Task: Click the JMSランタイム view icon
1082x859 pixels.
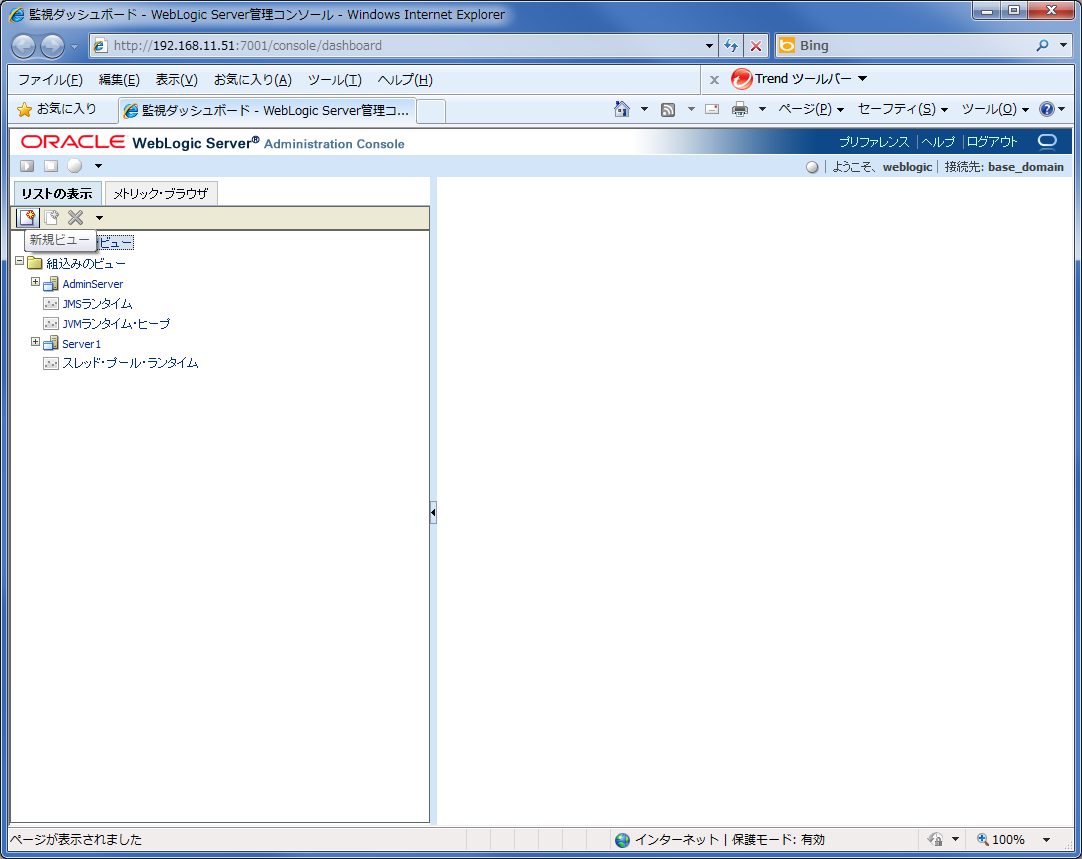Action: [51, 304]
